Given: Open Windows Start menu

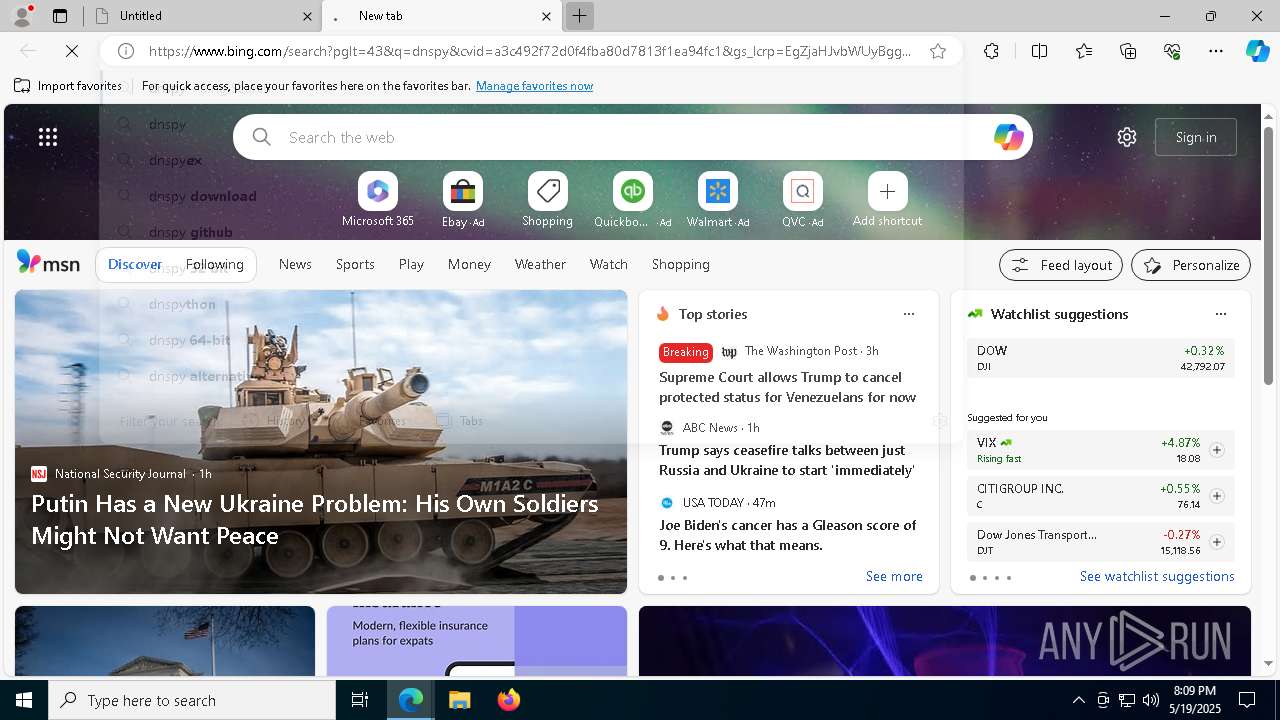Looking at the screenshot, I should [24, 700].
